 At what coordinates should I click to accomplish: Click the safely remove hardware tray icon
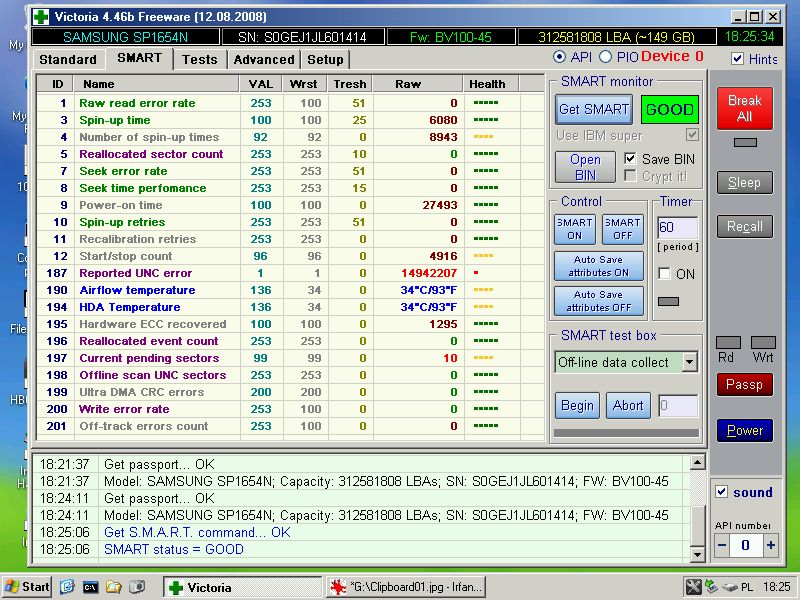(730, 587)
